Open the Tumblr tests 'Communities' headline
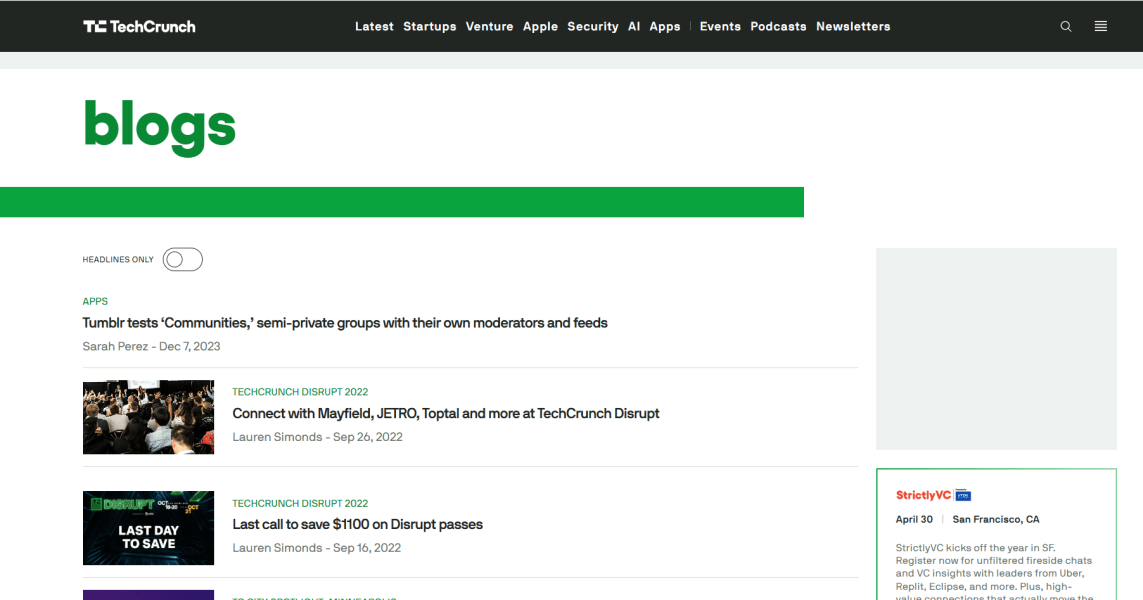The width and height of the screenshot is (1143, 600). pyautogui.click(x=345, y=323)
